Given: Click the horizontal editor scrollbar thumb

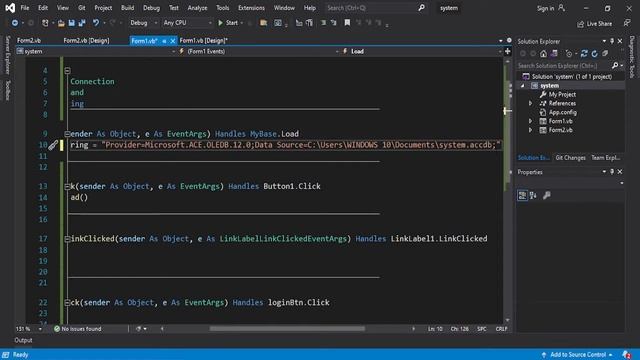Looking at the screenshot, I should (287, 329).
